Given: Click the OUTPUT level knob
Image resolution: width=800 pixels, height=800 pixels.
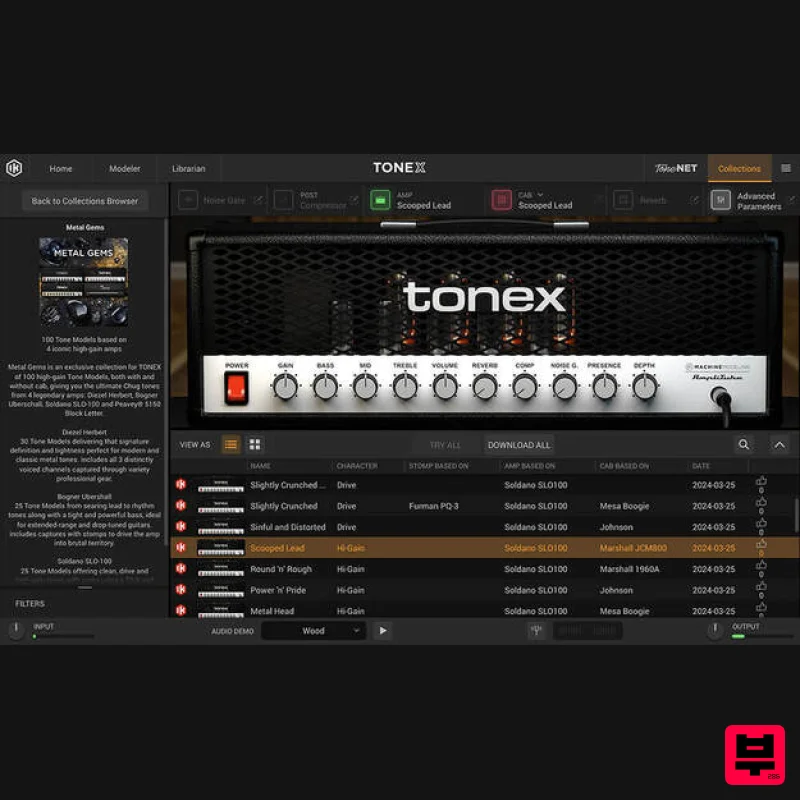Looking at the screenshot, I should click(x=715, y=630).
